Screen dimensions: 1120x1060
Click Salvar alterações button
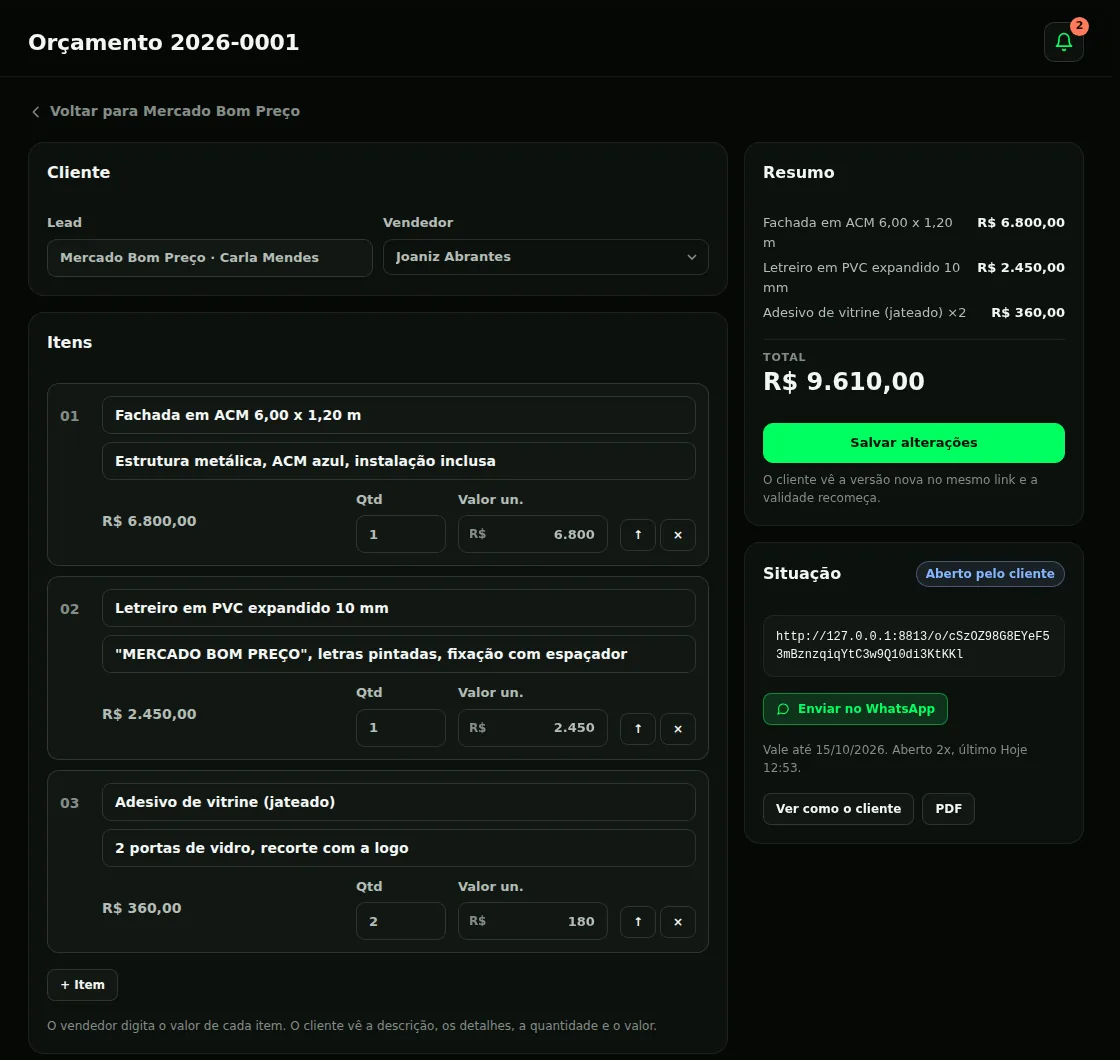tap(913, 443)
